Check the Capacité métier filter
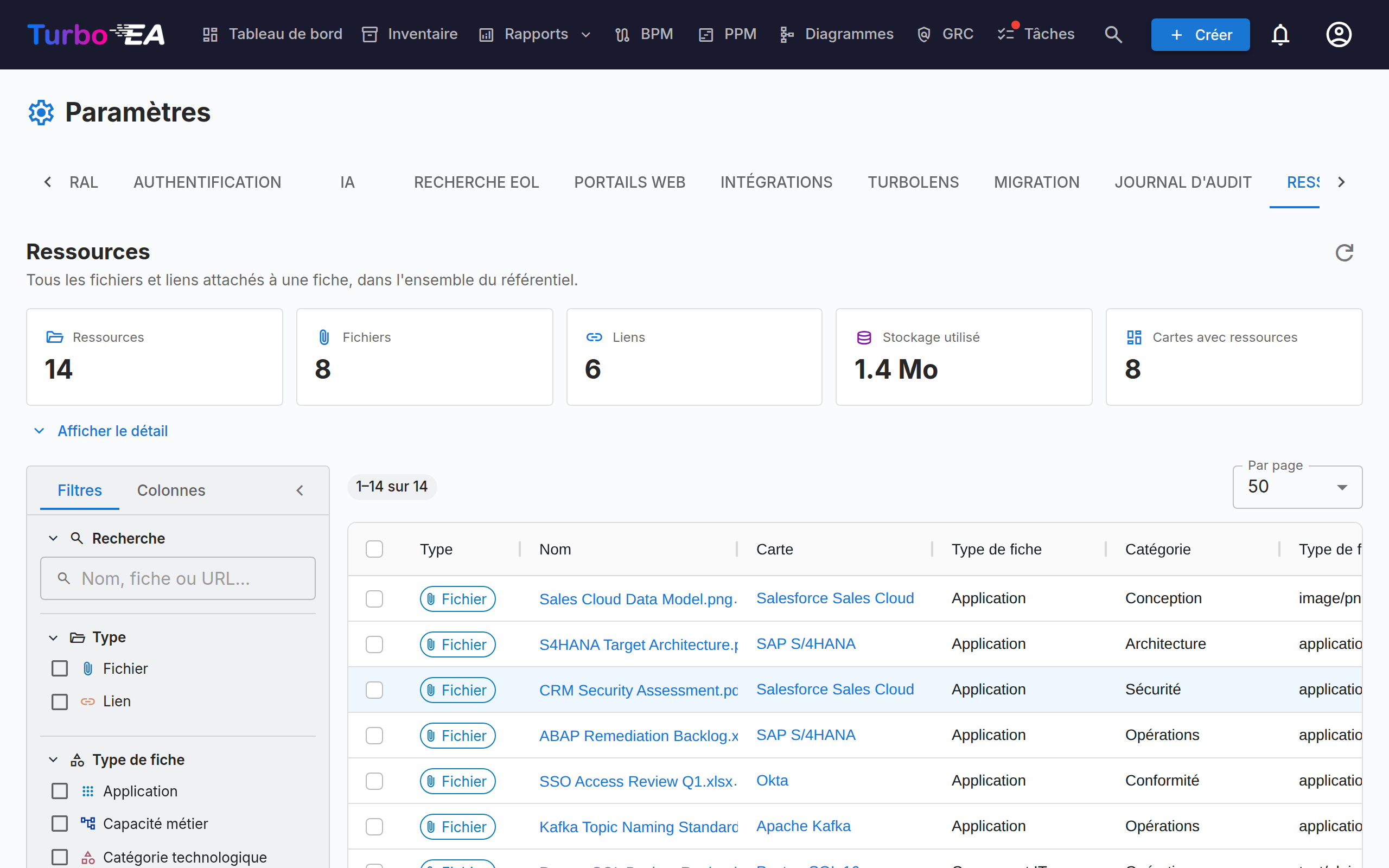Screen dimensions: 1389x868 [x=60, y=824]
